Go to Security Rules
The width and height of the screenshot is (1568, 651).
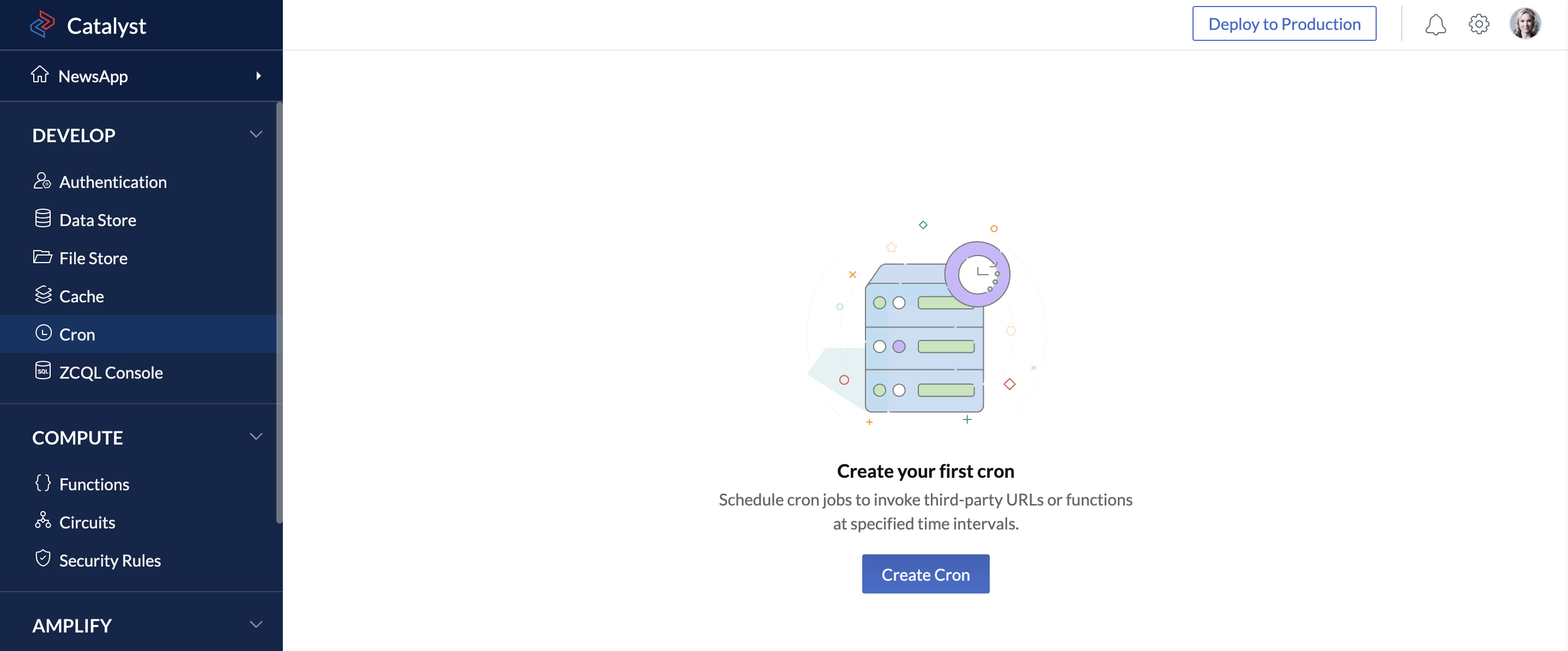tap(110, 561)
